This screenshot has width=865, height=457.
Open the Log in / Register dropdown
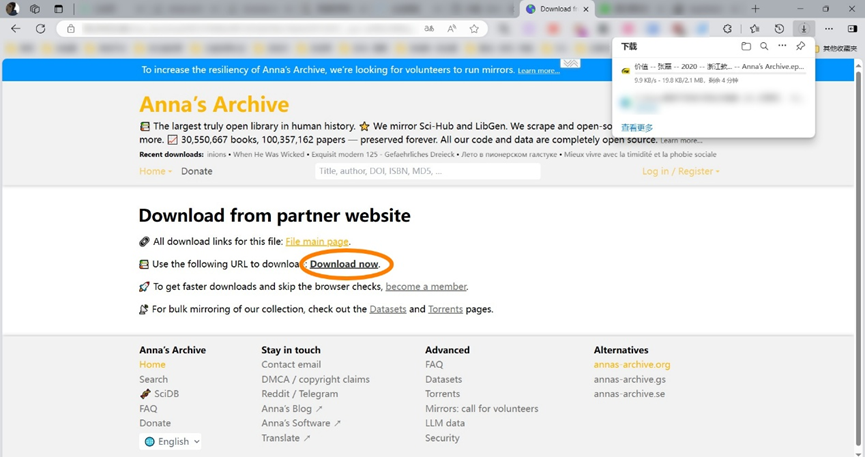pos(681,171)
